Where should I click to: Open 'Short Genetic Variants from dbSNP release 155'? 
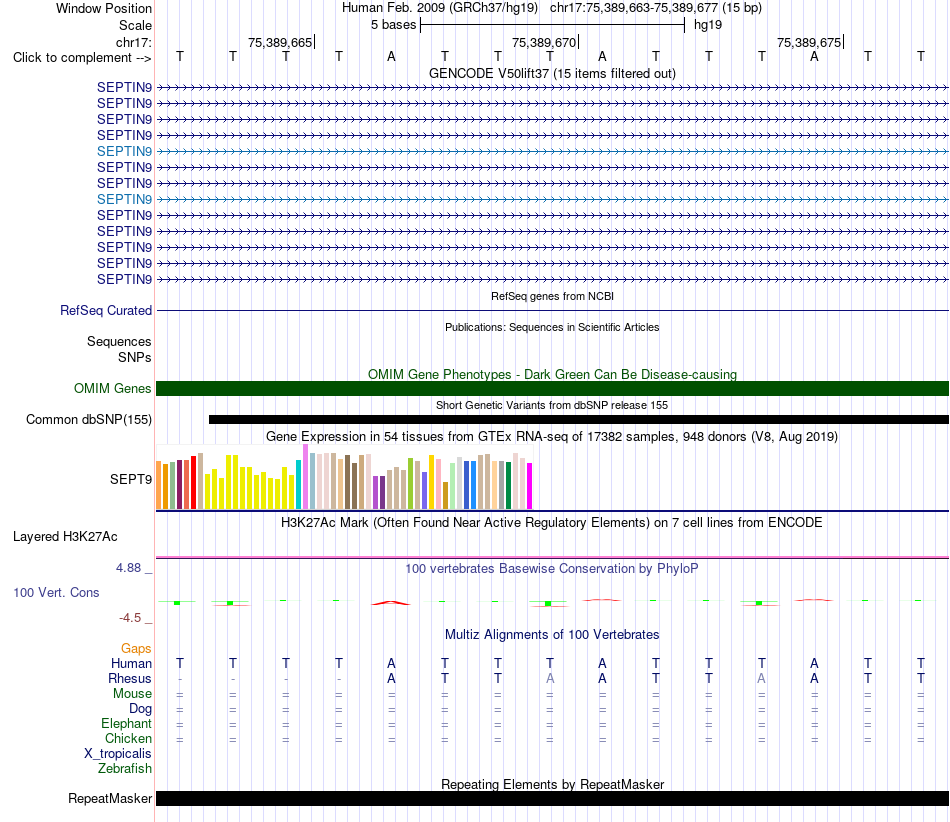click(552, 405)
